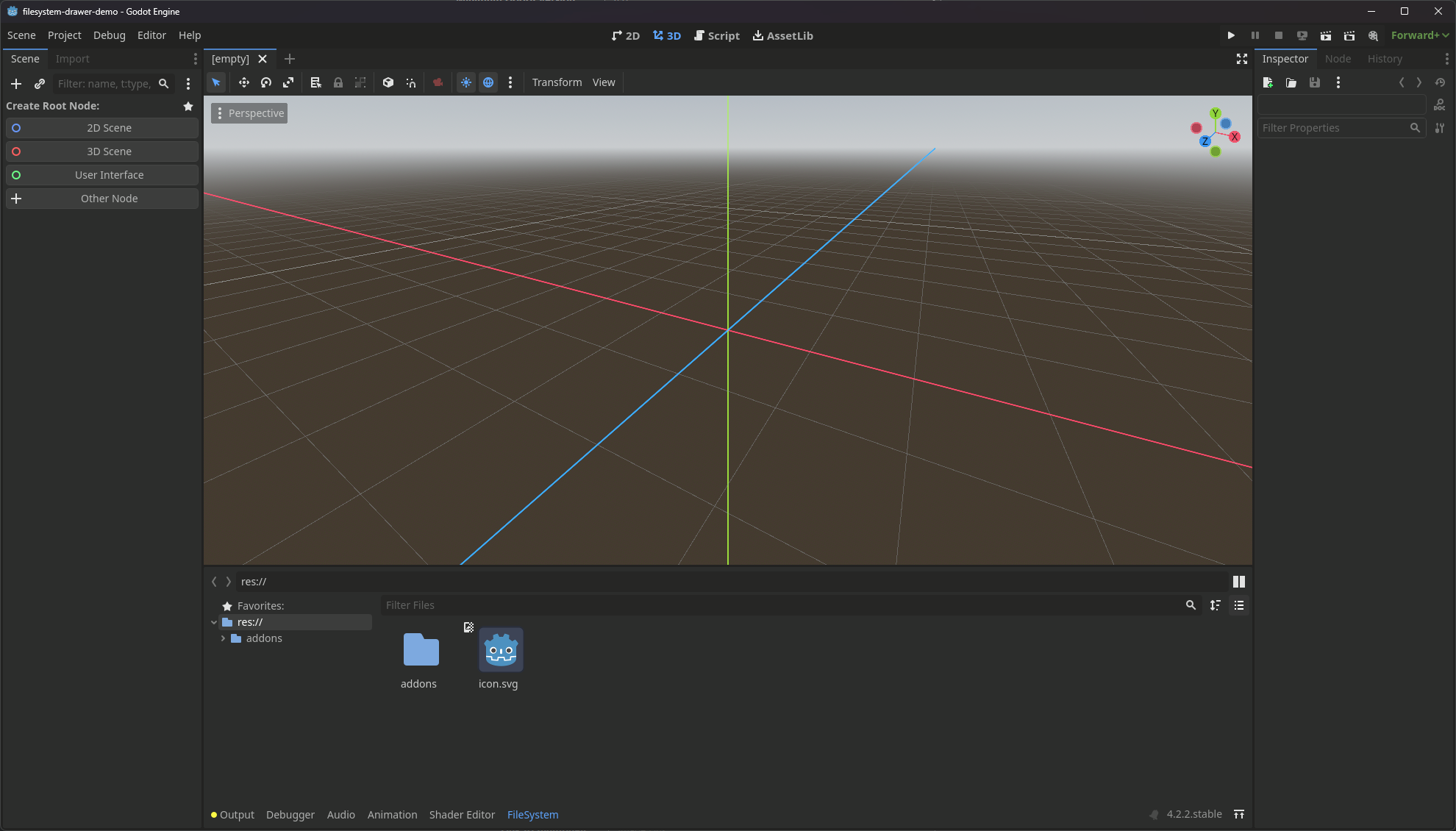The height and width of the screenshot is (831, 1456).
Task: Click the Use Snap magnet icon
Action: pos(411,82)
